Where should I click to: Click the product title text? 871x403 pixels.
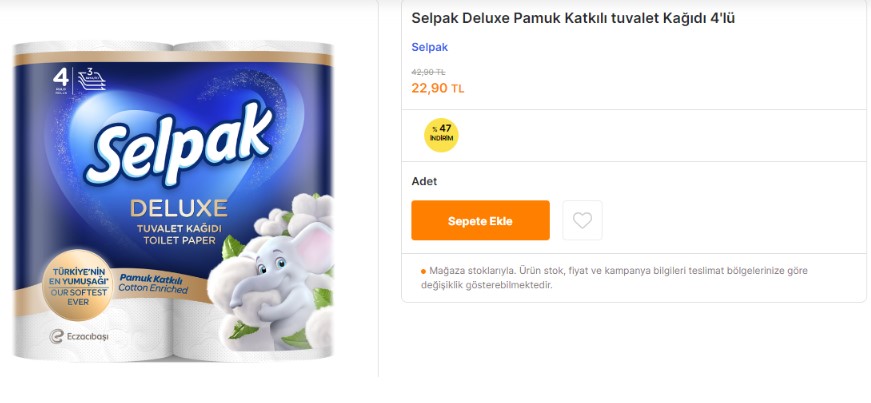(x=573, y=18)
